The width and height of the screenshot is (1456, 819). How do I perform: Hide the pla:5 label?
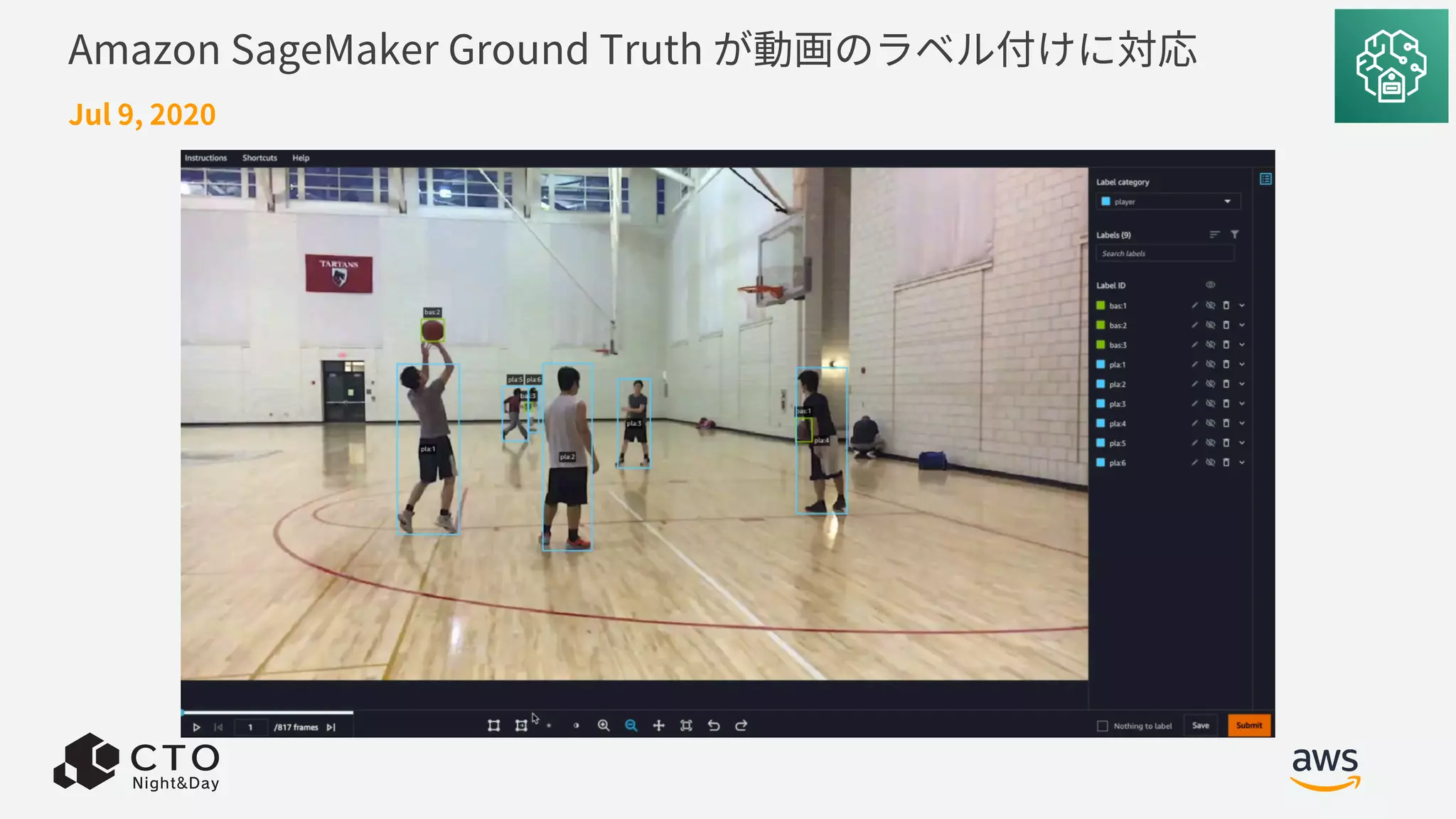point(1210,443)
